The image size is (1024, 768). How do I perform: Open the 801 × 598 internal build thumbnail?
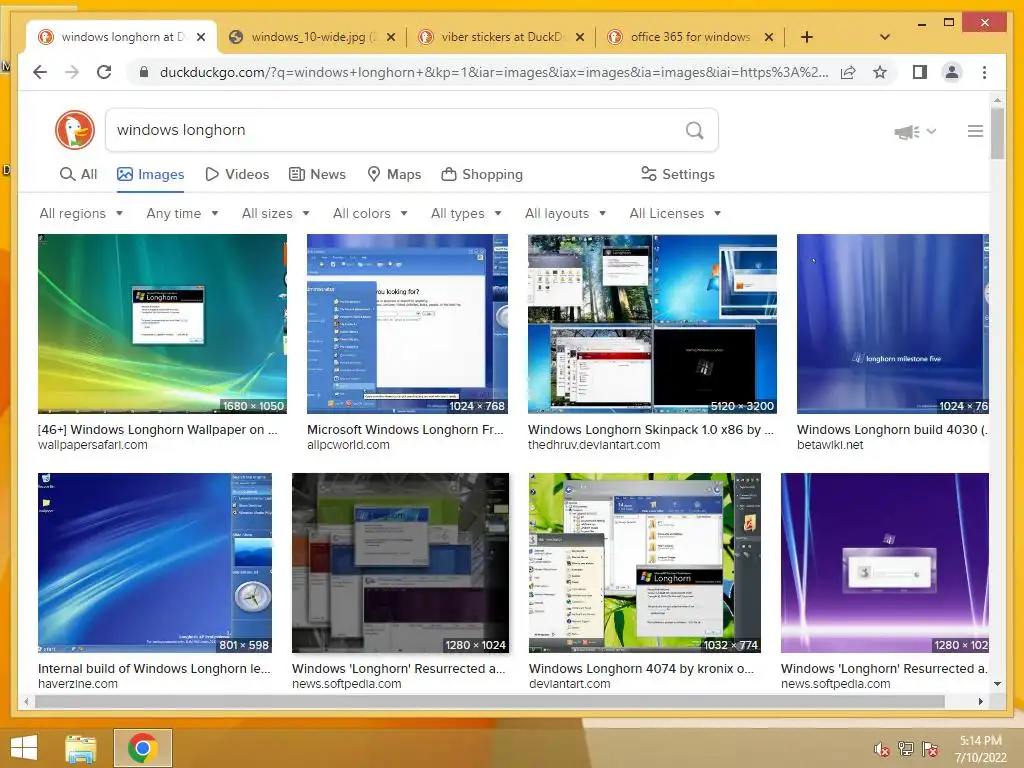pos(155,563)
